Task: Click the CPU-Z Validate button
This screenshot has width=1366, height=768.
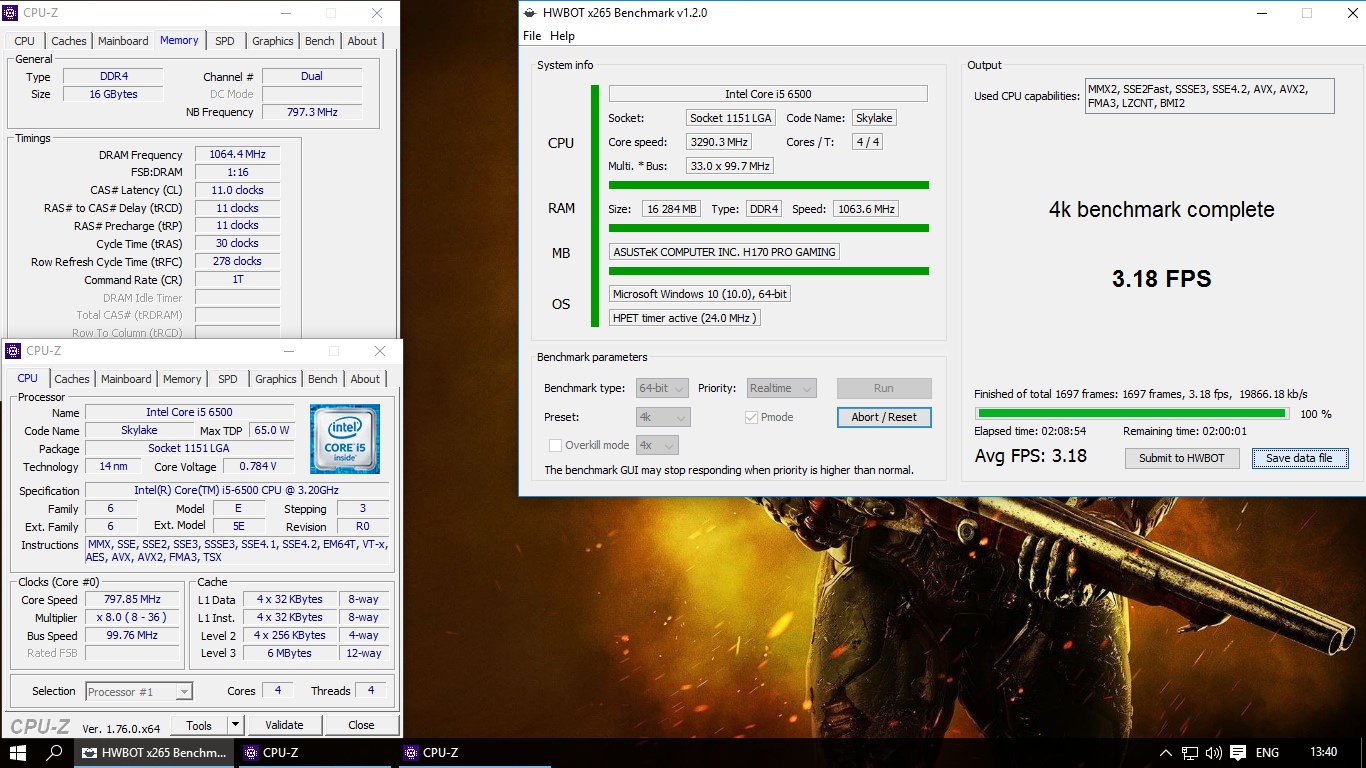Action: point(284,725)
